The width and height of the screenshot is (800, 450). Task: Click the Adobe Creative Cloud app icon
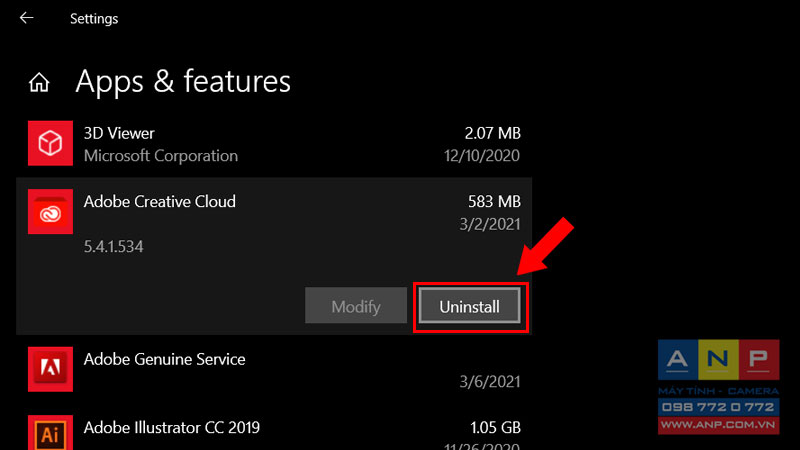(x=51, y=212)
